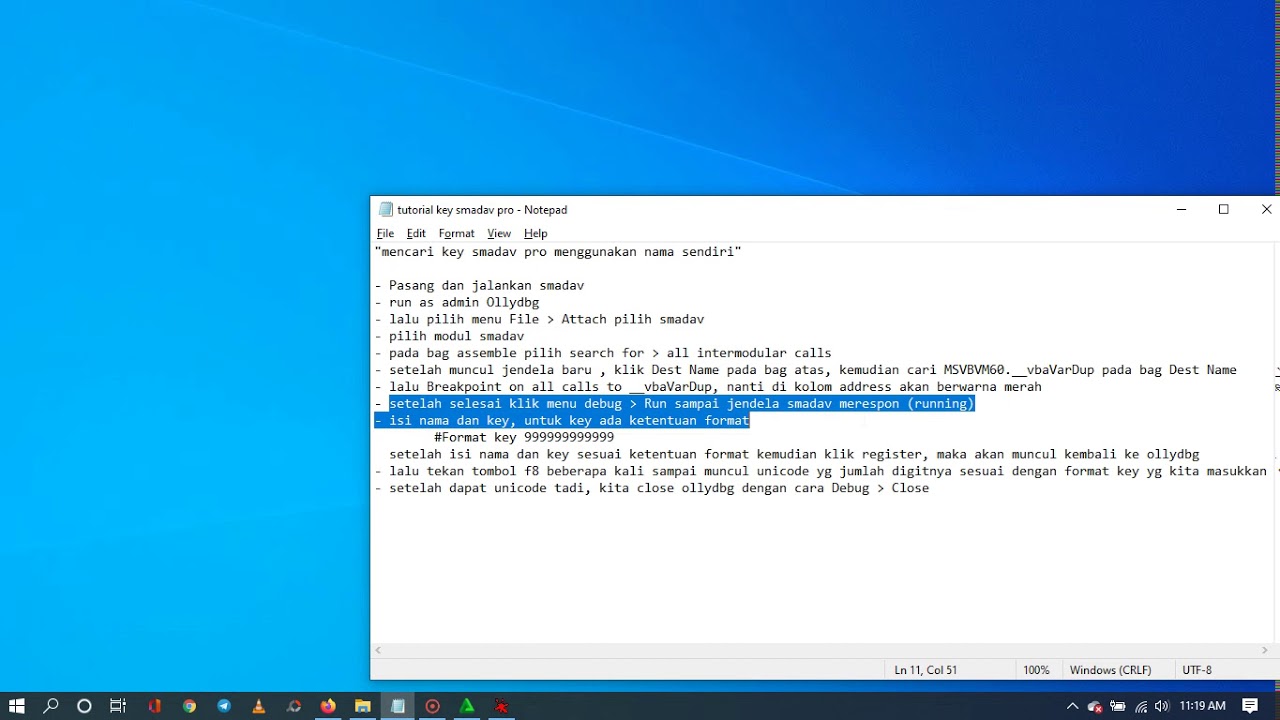The width and height of the screenshot is (1280, 720).
Task: Open volume speaker tray icon
Action: tap(1162, 706)
